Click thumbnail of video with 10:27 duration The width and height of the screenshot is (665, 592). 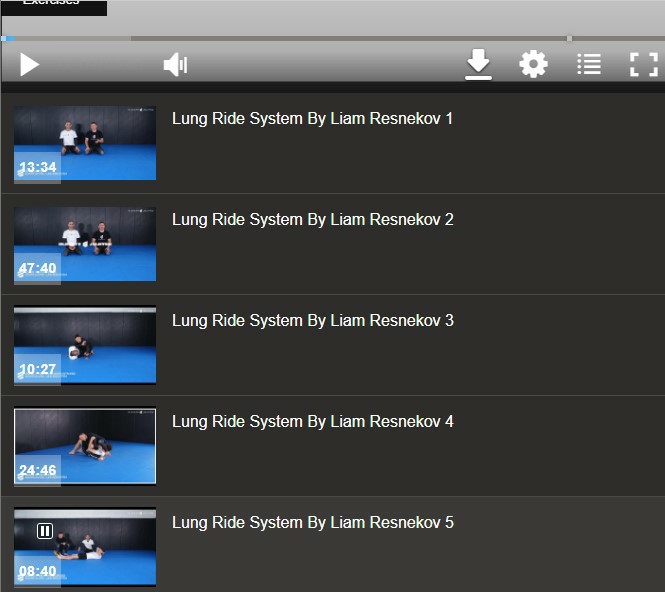point(85,344)
